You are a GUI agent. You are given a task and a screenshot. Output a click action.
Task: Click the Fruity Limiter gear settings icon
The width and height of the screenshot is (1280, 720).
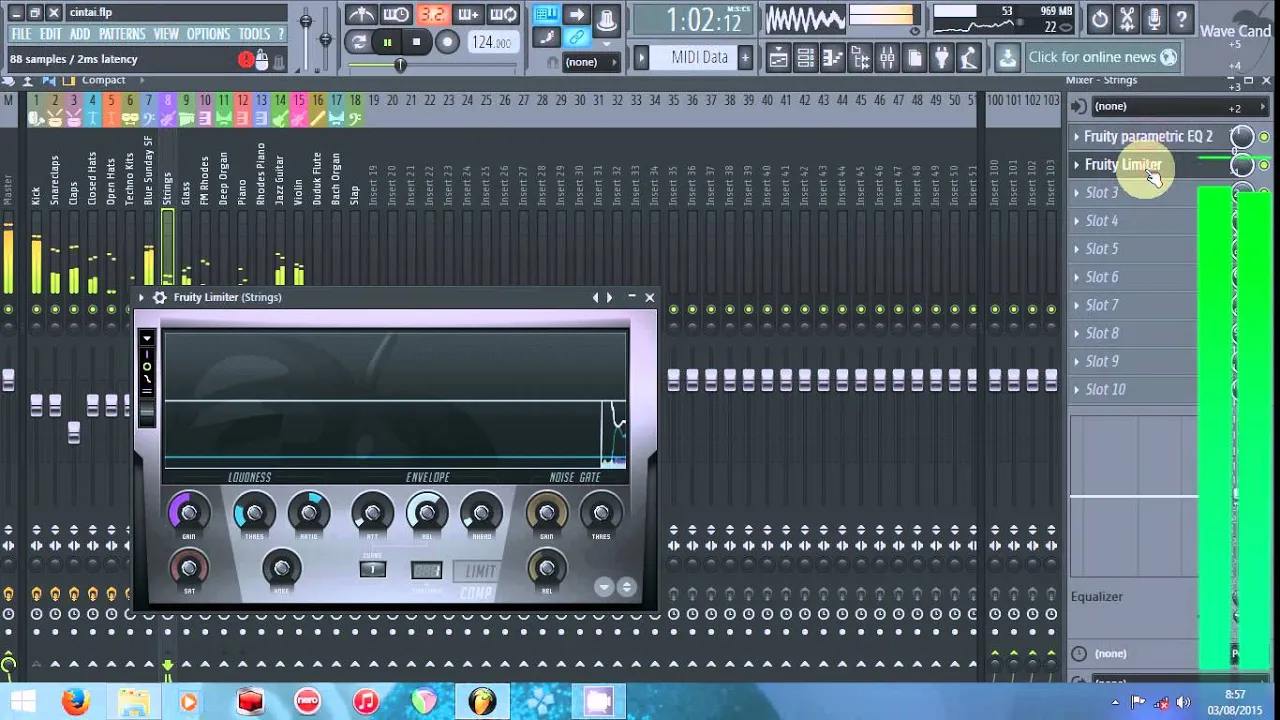coord(160,298)
